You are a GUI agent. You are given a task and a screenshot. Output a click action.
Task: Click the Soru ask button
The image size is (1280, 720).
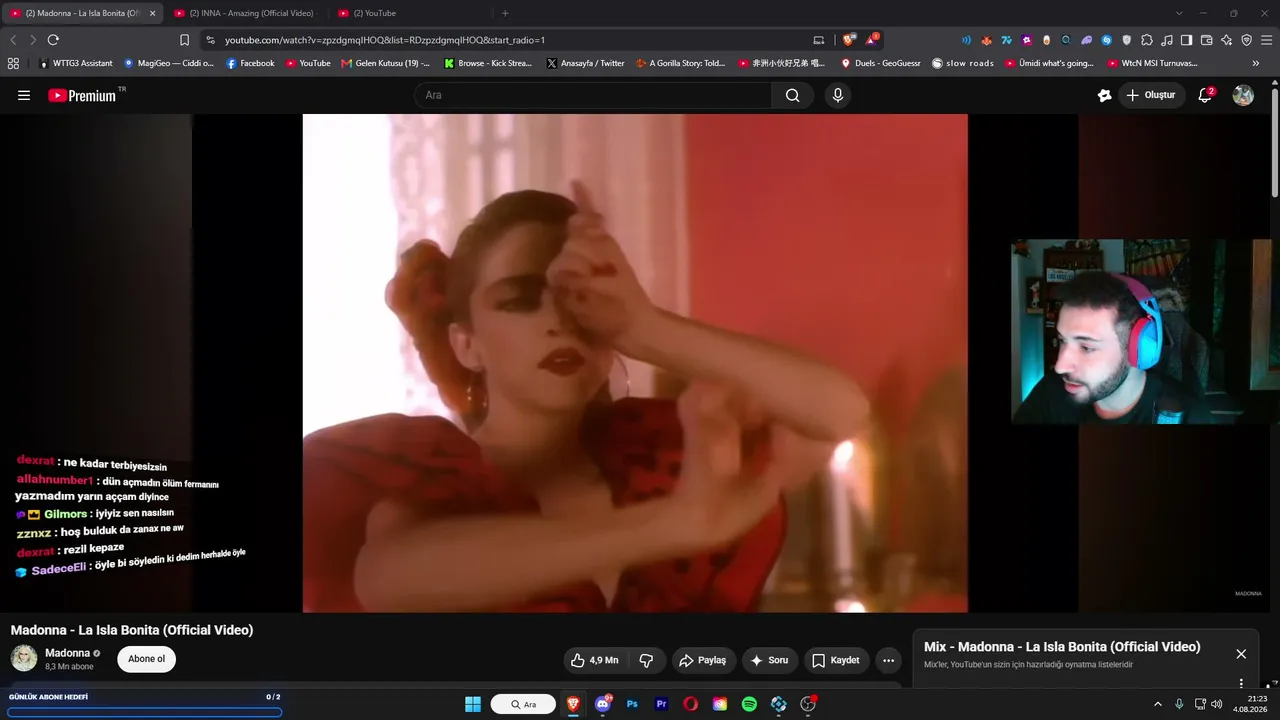[769, 660]
